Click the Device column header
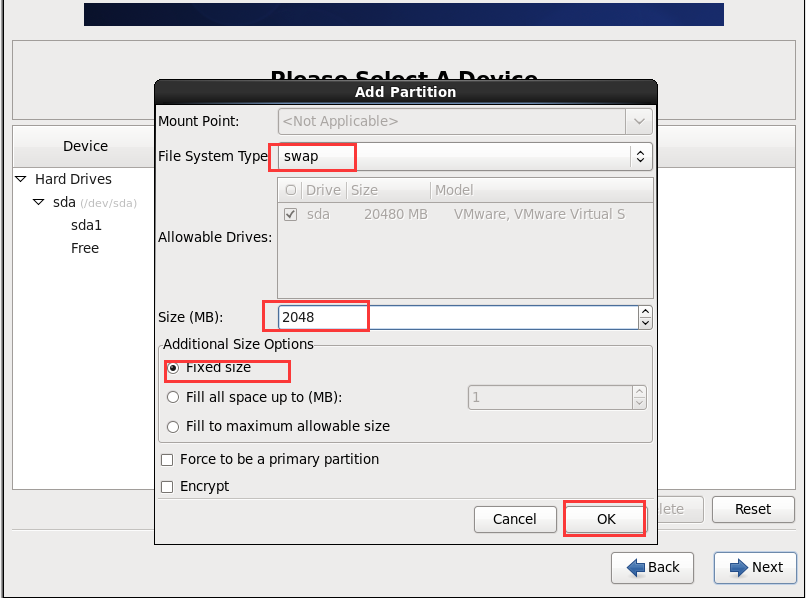Screen dimensions: 807x598 pos(85,146)
